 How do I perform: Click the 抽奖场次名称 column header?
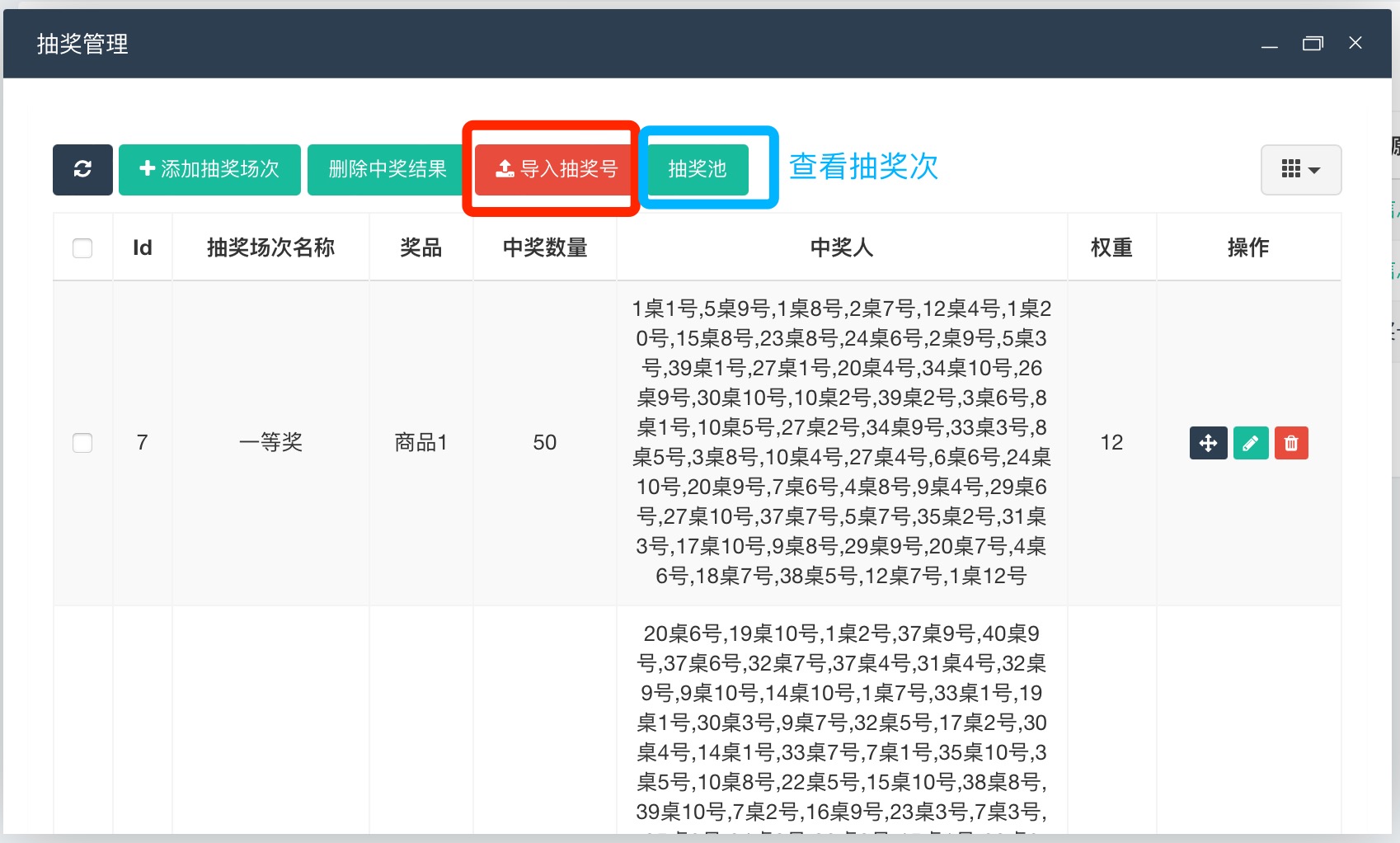[x=270, y=248]
